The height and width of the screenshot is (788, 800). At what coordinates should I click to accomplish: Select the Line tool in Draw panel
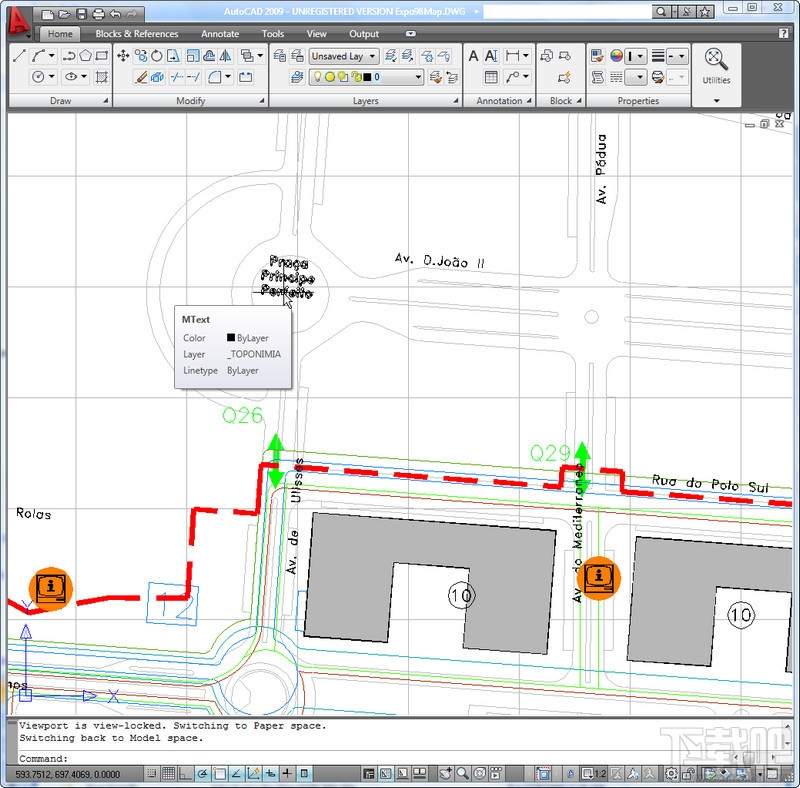pos(17,55)
